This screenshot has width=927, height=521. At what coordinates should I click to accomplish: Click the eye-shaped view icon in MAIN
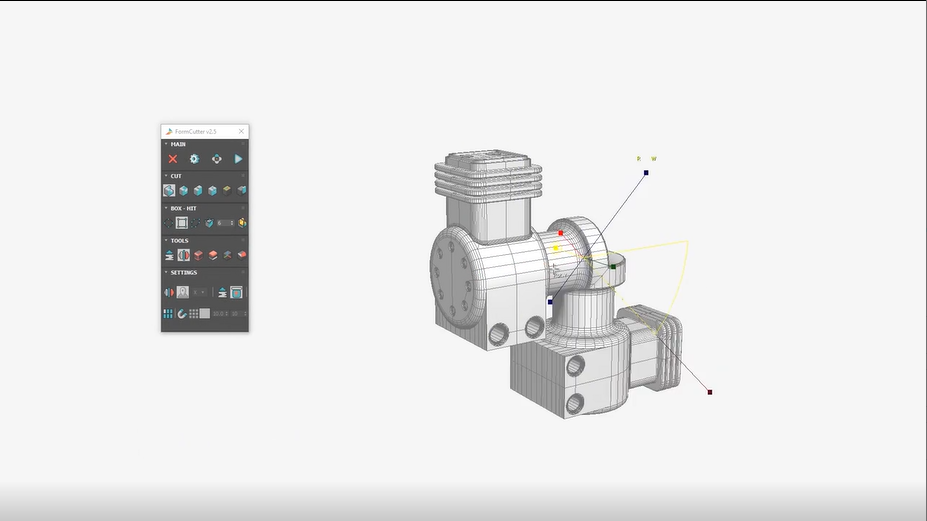pyautogui.click(x=216, y=159)
